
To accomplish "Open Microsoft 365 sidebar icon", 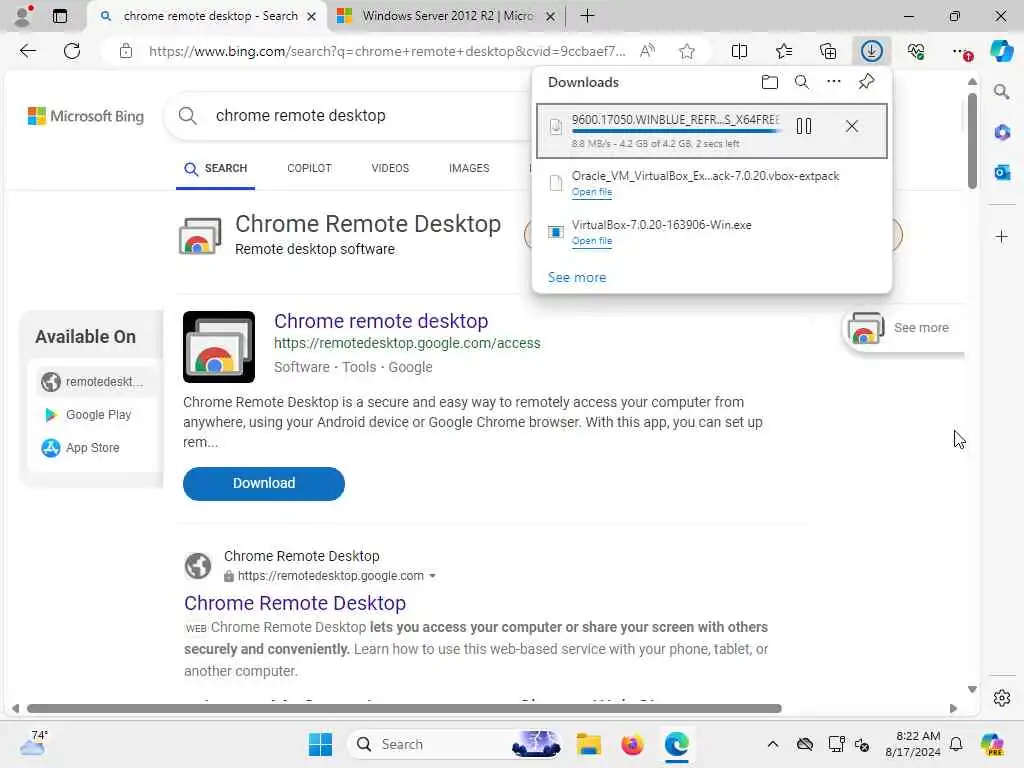I will click(1002, 132).
